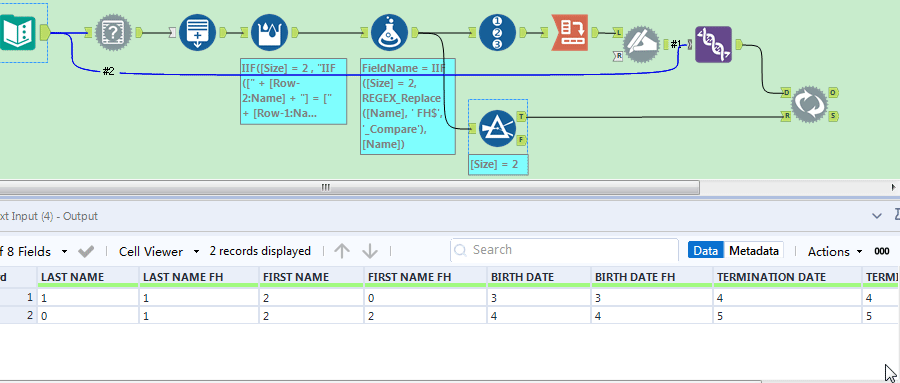The height and width of the screenshot is (383, 900).
Task: Select the row 2 TERMINATION DATE cell
Action: coord(788,315)
